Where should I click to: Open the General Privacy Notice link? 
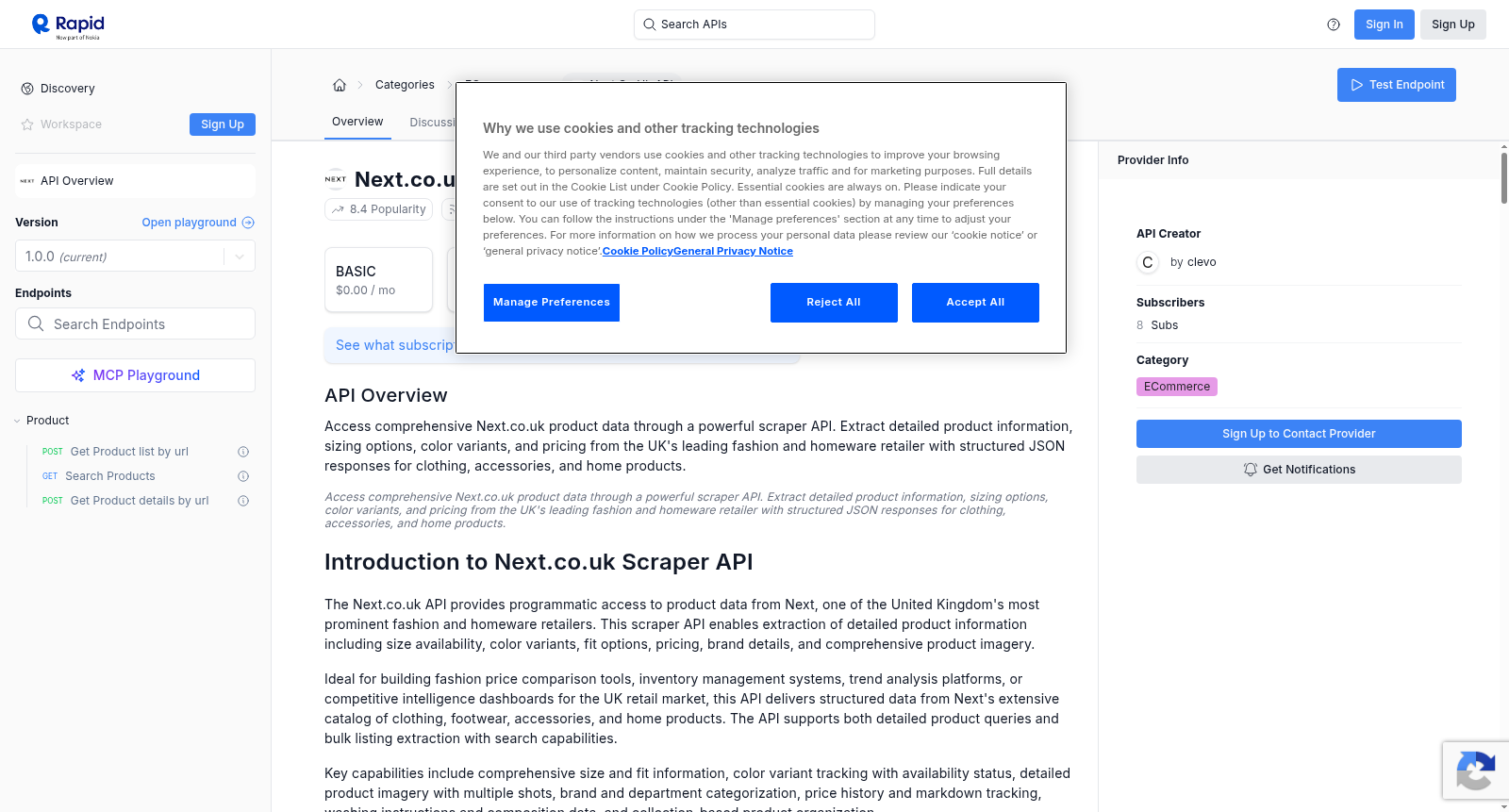point(733,252)
